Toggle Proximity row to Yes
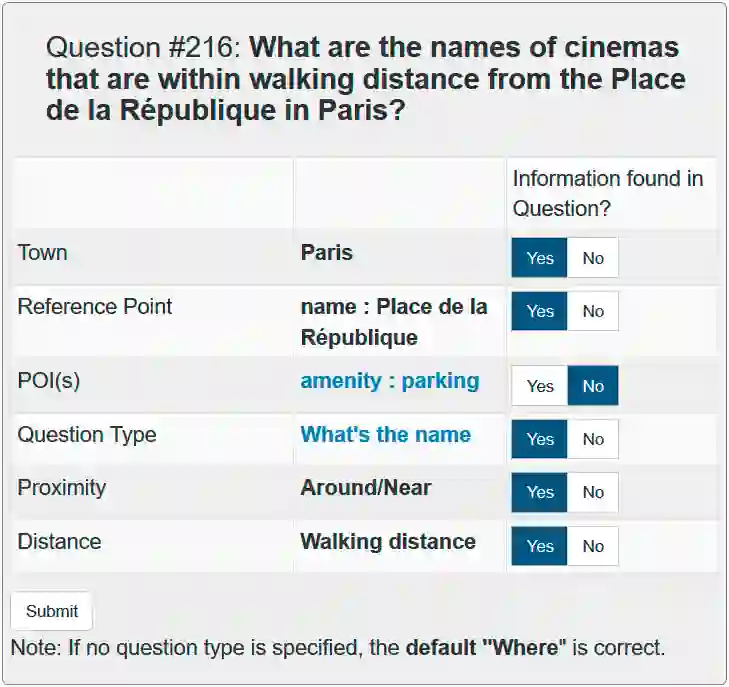The width and height of the screenshot is (729, 687). coord(540,492)
